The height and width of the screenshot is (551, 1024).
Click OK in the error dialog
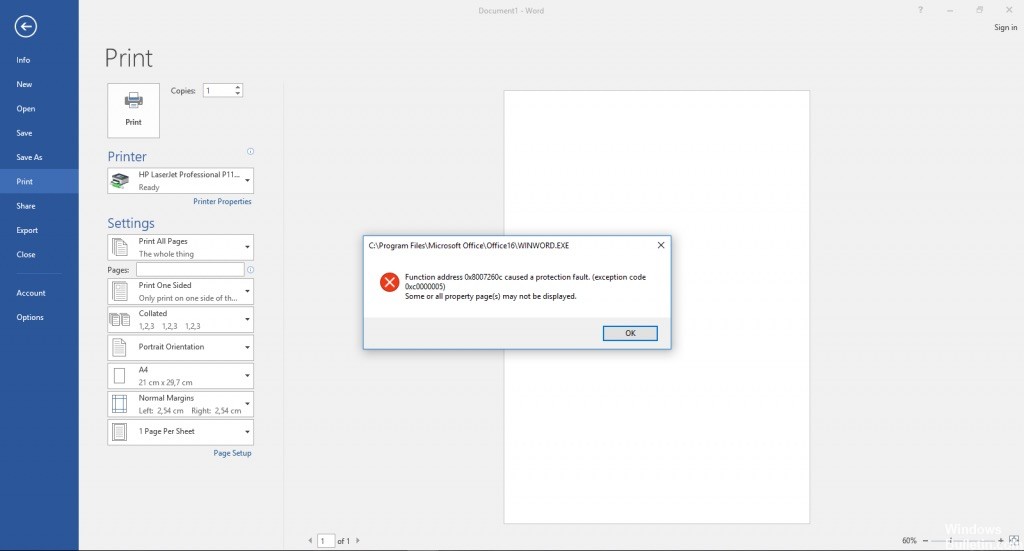630,333
